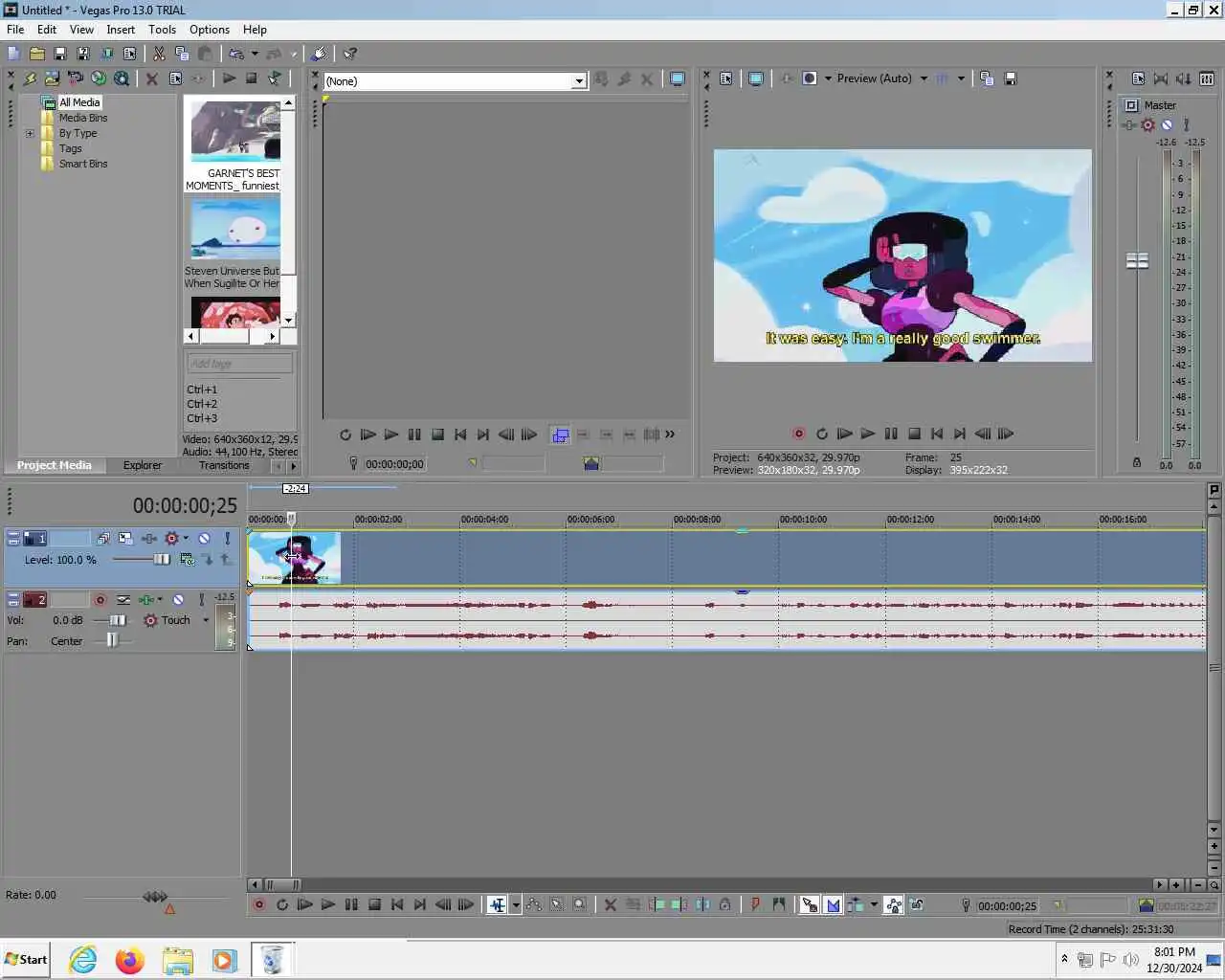
Task: Open the Preview (Auto) quality dropdown
Action: pos(924,78)
